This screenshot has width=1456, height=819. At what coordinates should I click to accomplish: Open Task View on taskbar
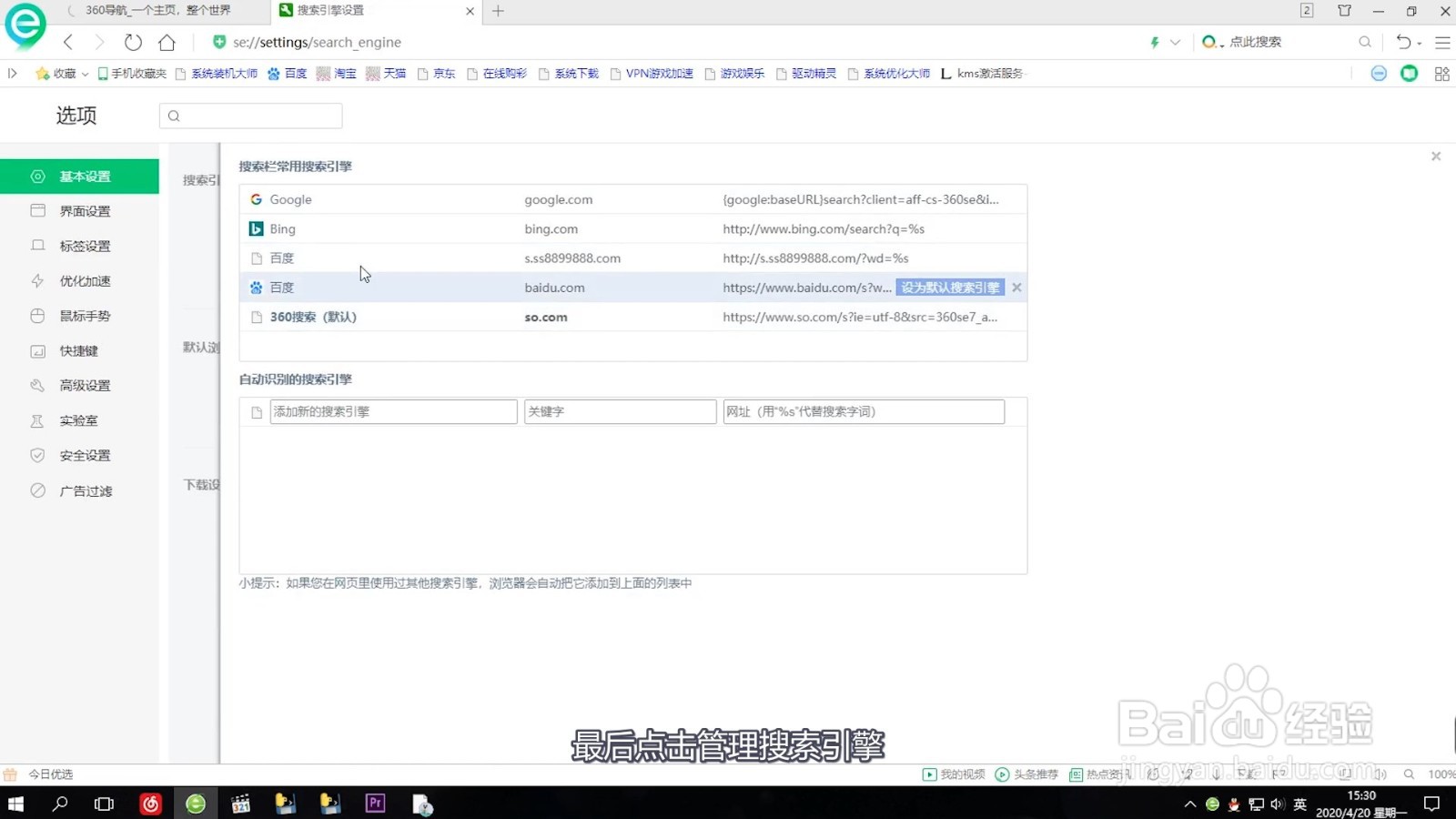click(105, 804)
